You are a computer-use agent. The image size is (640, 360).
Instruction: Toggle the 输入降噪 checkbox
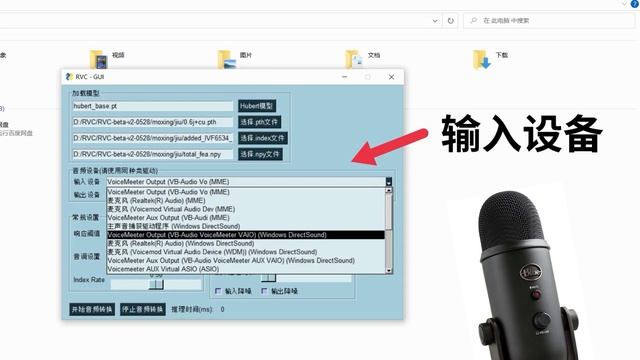coord(218,291)
